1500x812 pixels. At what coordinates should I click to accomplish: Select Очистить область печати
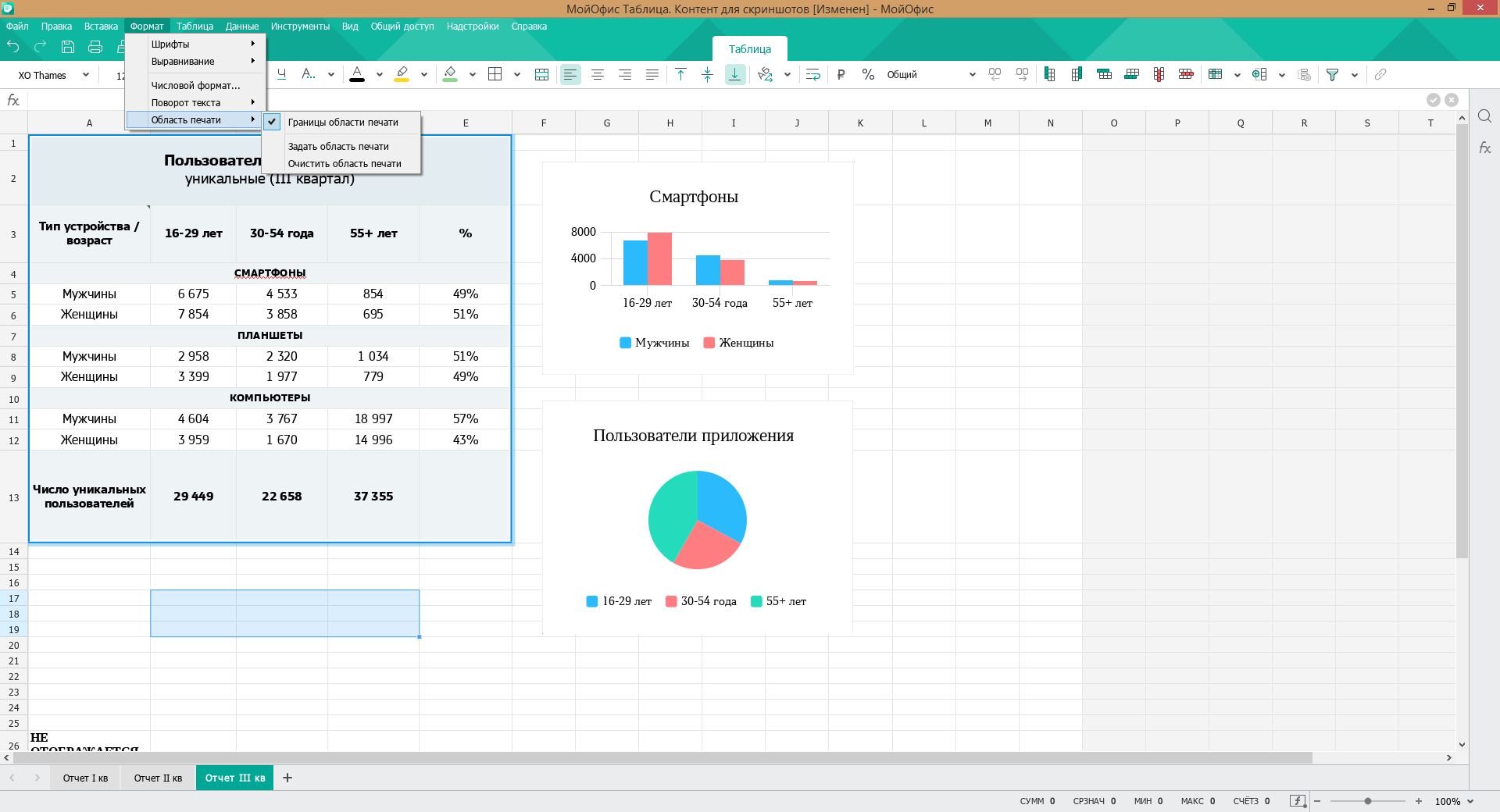[x=342, y=163]
